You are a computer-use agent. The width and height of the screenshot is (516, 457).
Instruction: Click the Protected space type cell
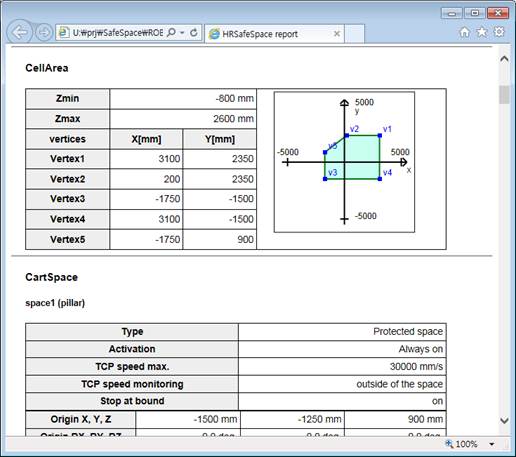342,332
